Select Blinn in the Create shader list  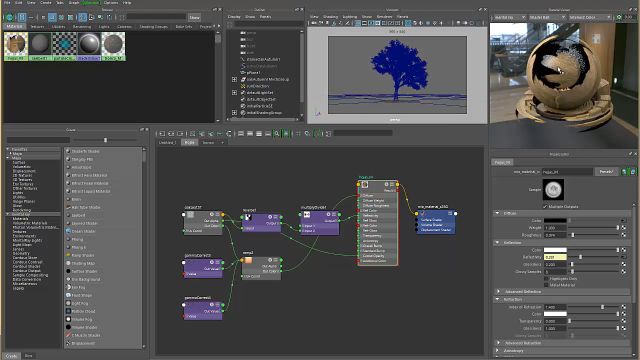76,199
